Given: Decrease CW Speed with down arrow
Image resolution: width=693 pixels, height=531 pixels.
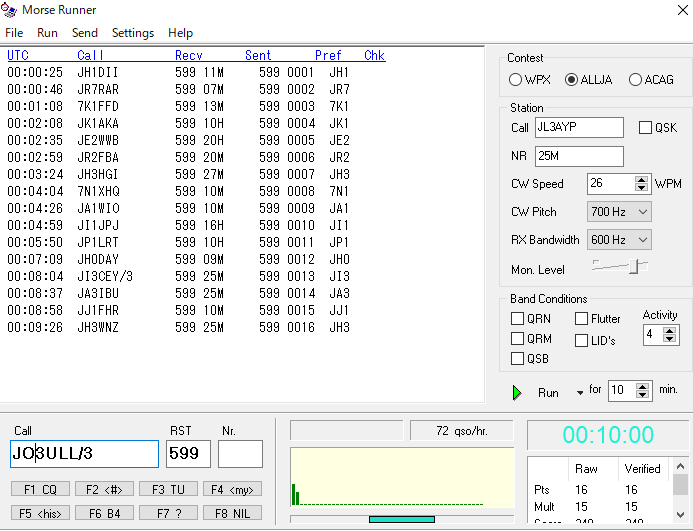Looking at the screenshot, I should (x=641, y=187).
